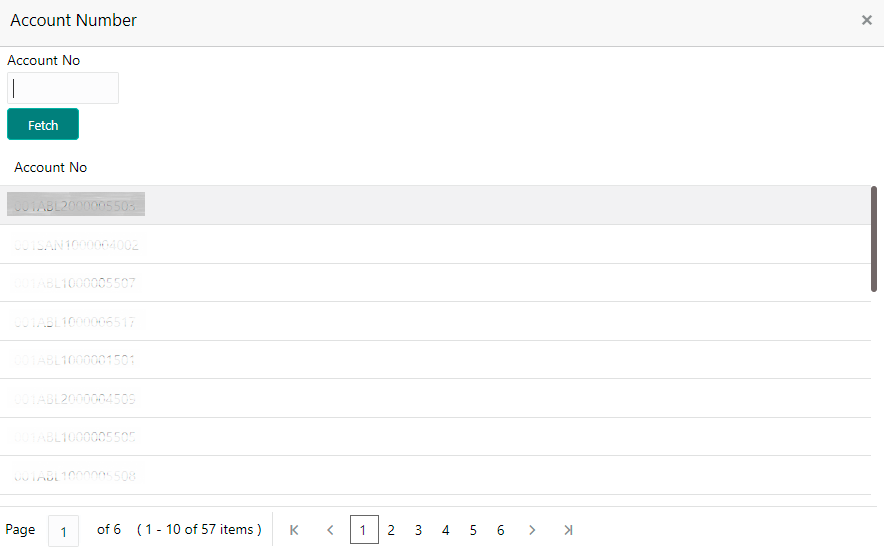The image size is (884, 548).
Task: Go to the previous page of results
Action: pyautogui.click(x=330, y=530)
